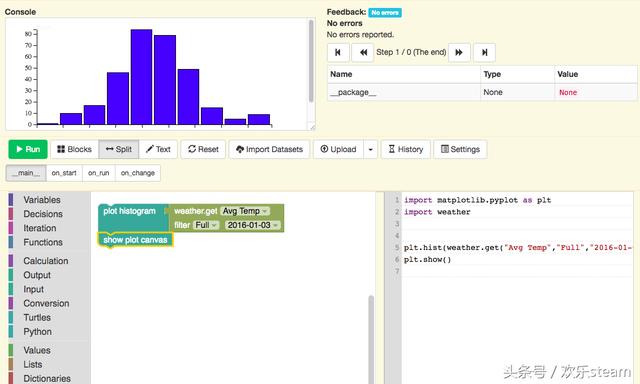The height and width of the screenshot is (384, 640).
Task: Select the on_run tab
Action: [x=99, y=173]
